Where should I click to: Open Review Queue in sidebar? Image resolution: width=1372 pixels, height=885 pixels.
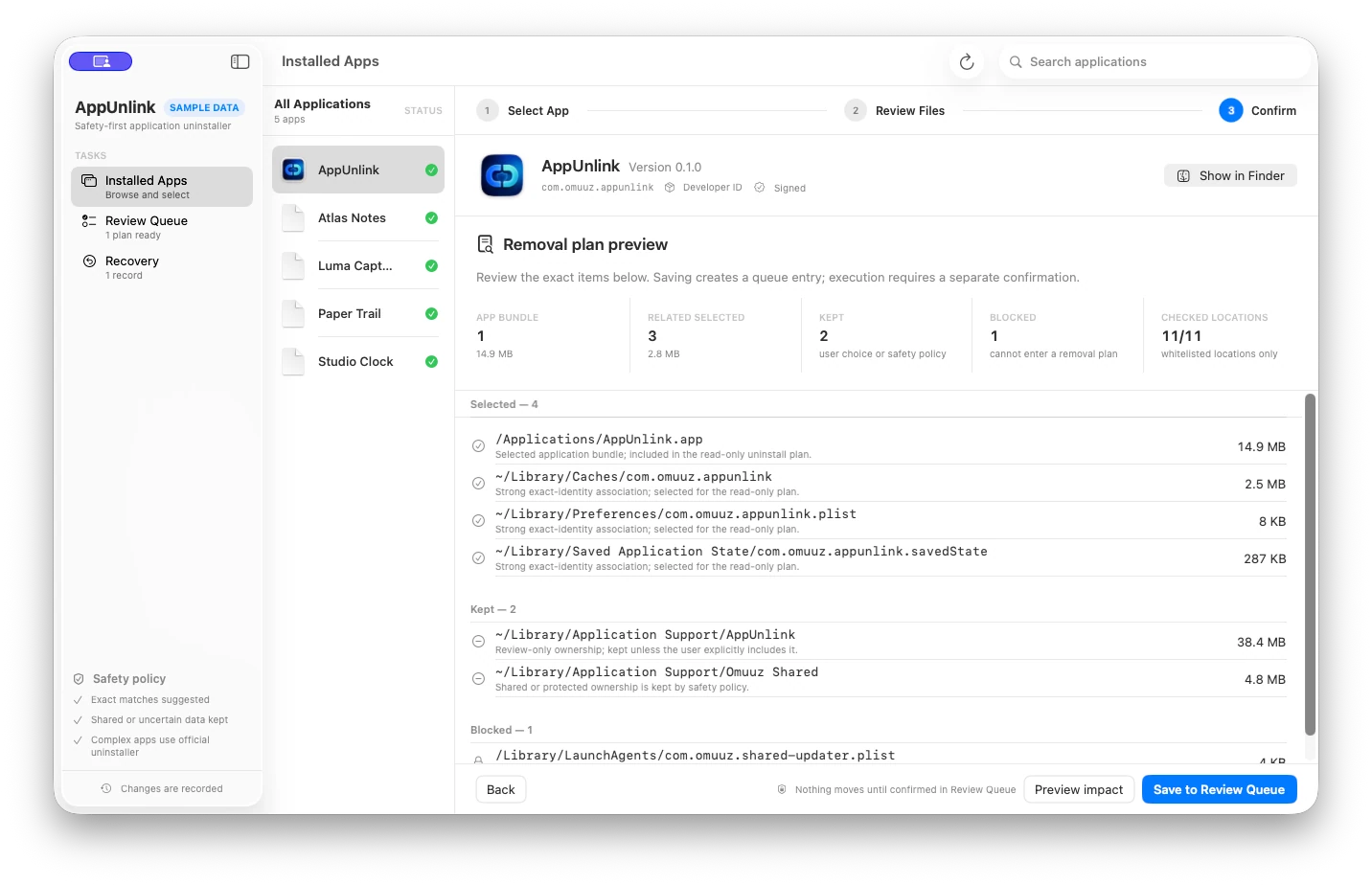[x=162, y=227]
